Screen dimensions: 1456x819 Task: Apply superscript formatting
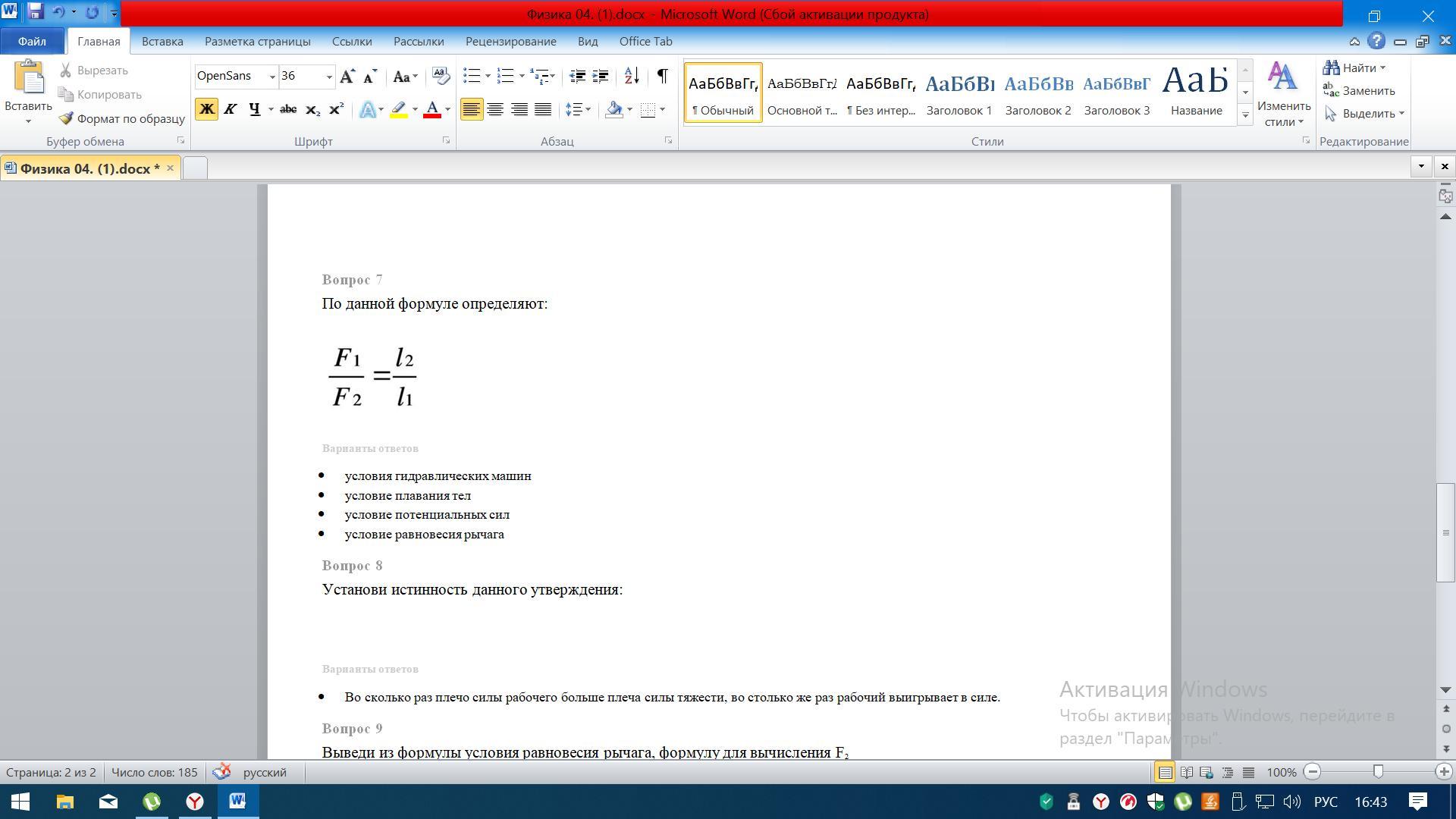(x=336, y=109)
